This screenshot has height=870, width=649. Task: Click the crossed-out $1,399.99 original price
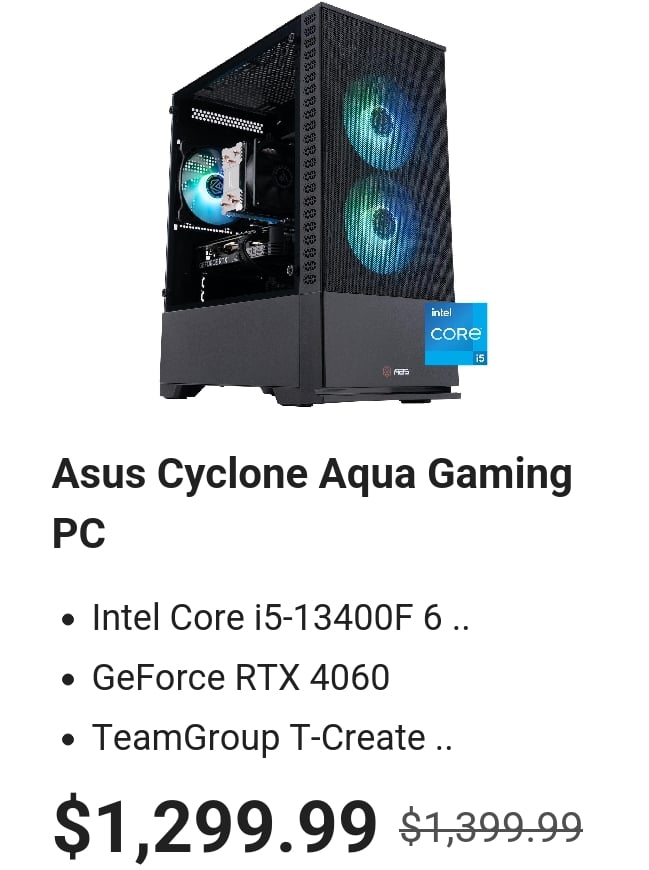tap(491, 826)
